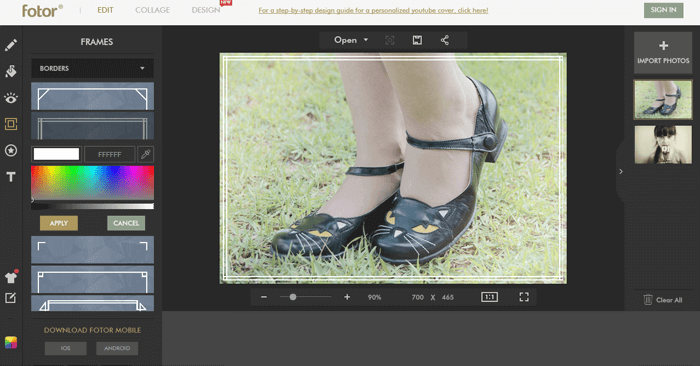Click the white color swatch
The image size is (700, 366).
pos(56,154)
